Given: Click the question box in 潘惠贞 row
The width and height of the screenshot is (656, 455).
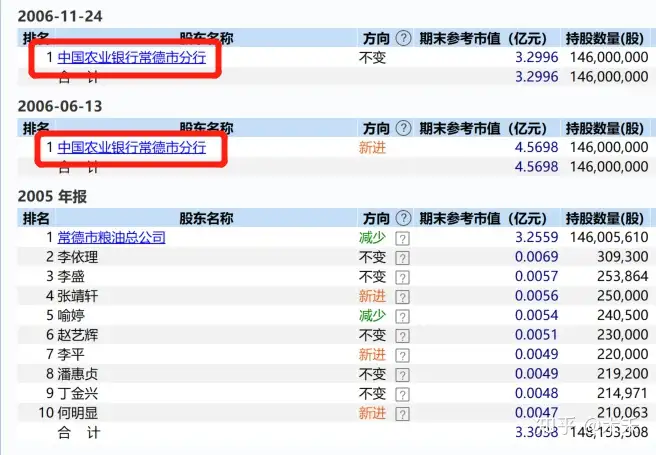Looking at the screenshot, I should (402, 375).
